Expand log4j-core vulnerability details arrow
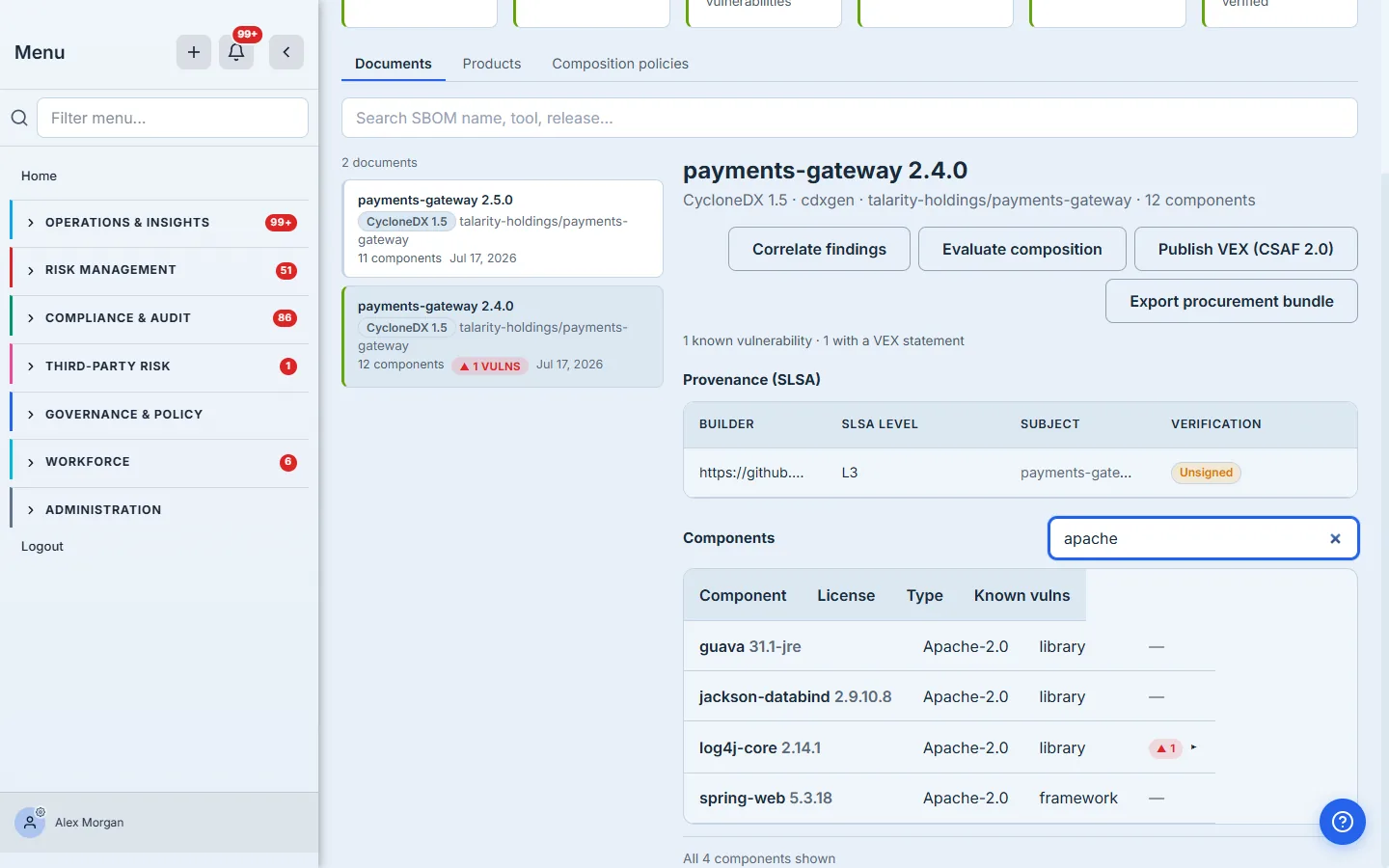1389x868 pixels. 1194,747
